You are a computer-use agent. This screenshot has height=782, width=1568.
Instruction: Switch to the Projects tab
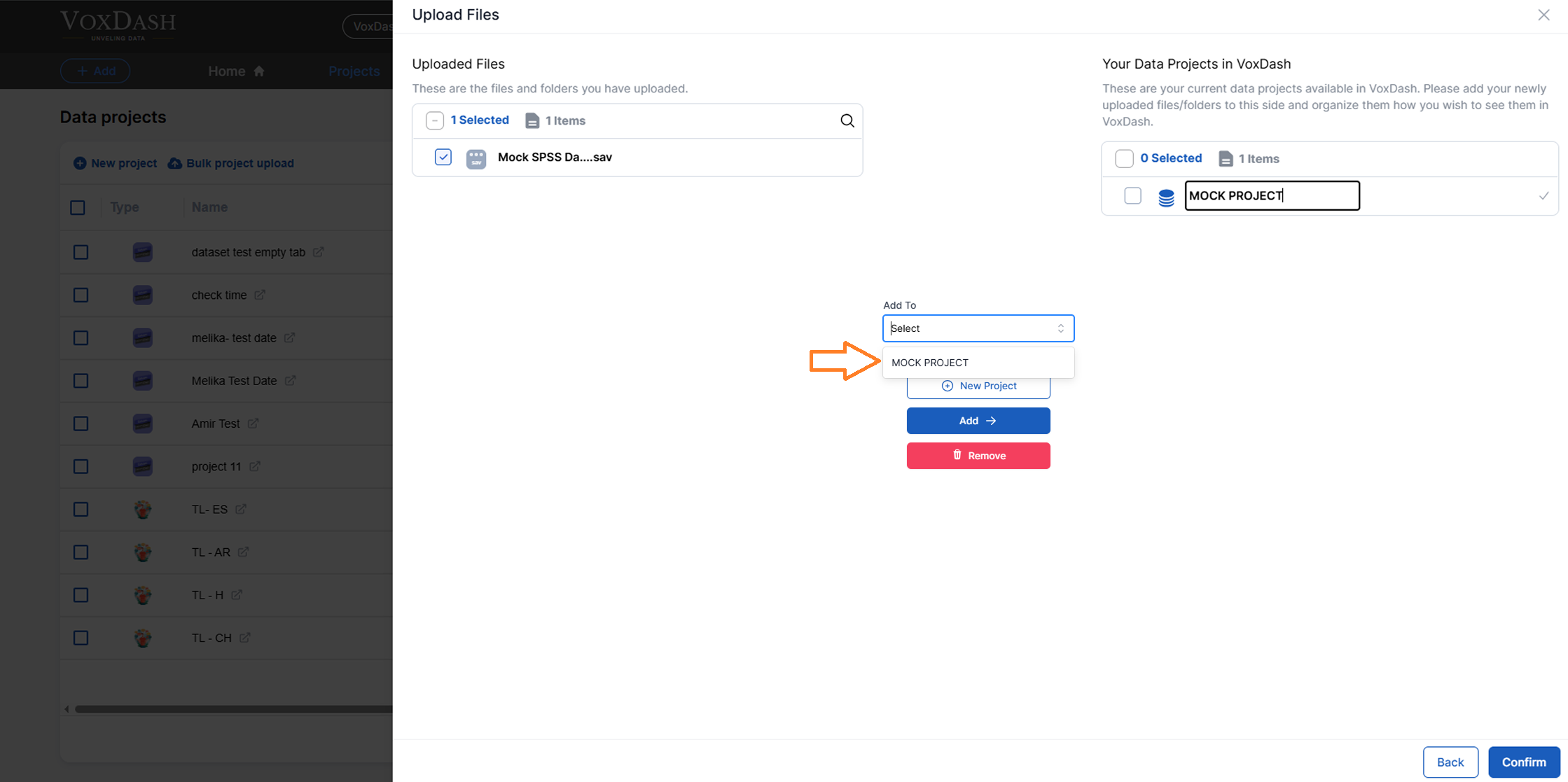[354, 71]
